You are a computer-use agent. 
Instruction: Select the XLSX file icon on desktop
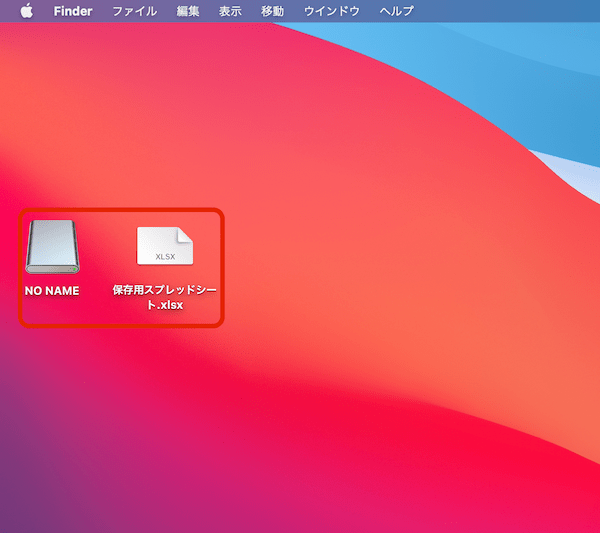(165, 246)
